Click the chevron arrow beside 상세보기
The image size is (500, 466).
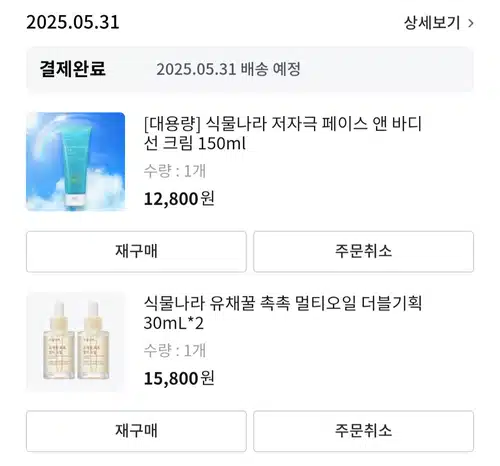tap(470, 23)
